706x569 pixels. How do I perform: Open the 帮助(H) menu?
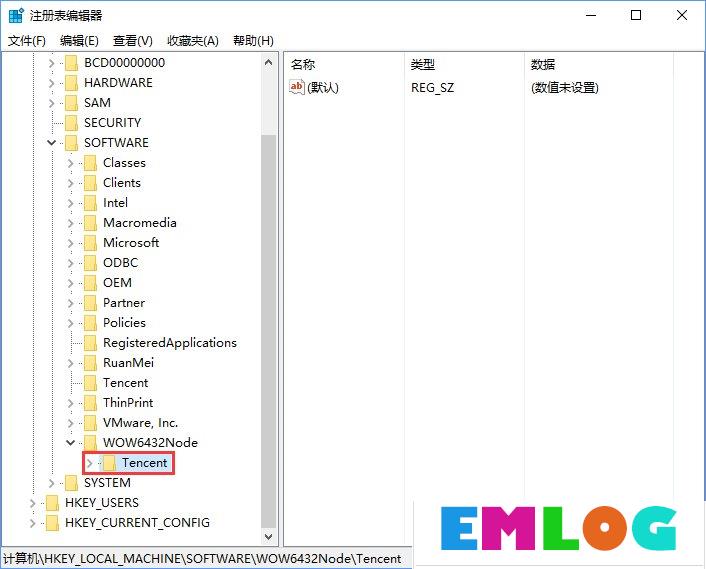tap(253, 41)
